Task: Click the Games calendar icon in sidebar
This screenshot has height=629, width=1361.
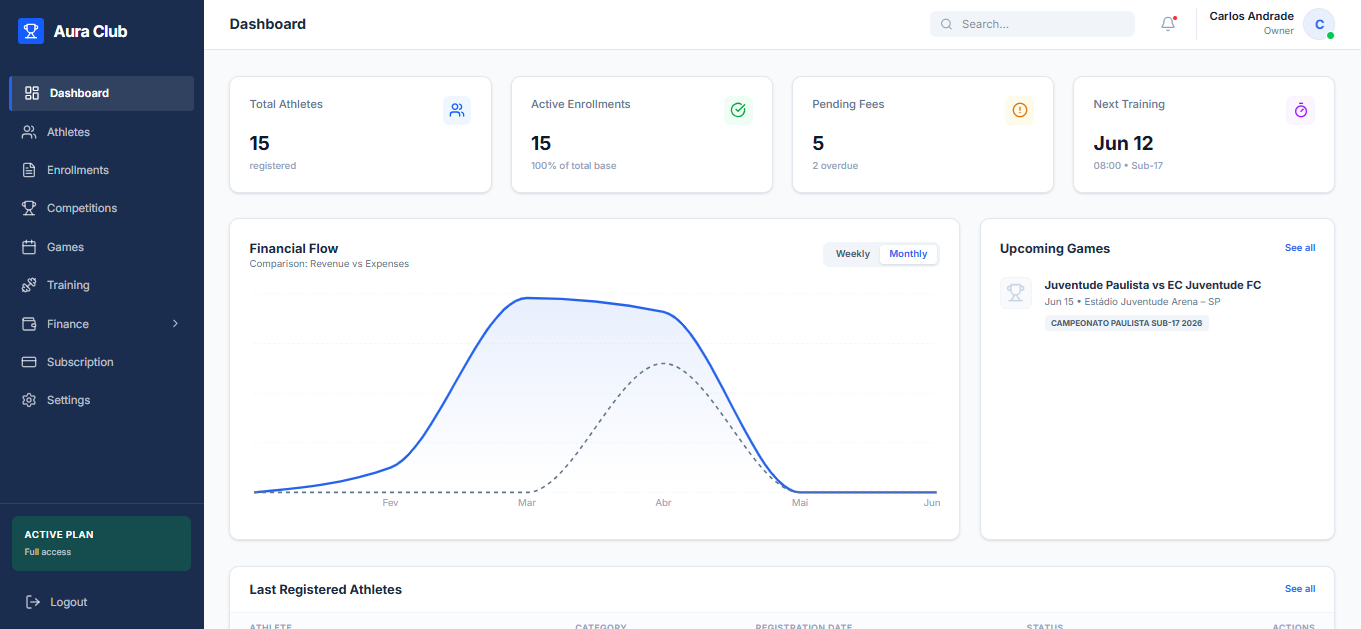Action: coord(29,247)
